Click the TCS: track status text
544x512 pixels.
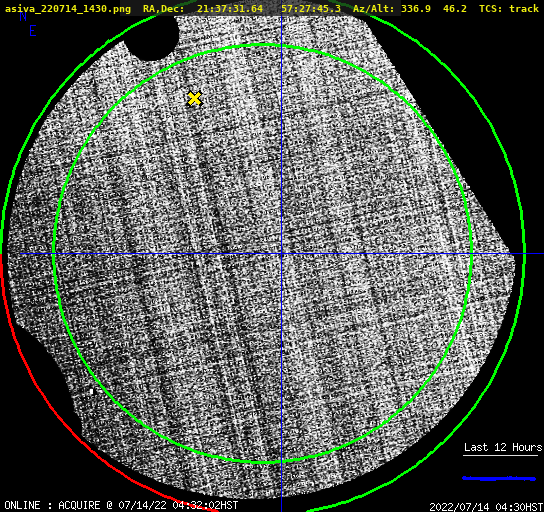pyautogui.click(x=509, y=8)
